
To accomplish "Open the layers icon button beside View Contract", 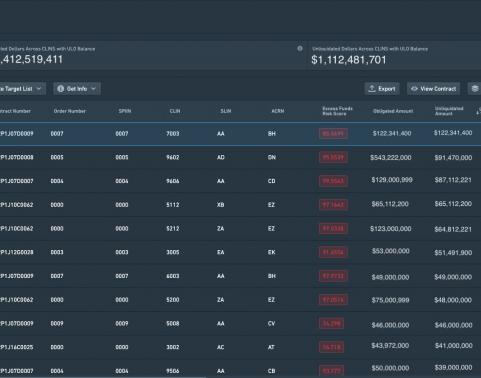I will [475, 89].
